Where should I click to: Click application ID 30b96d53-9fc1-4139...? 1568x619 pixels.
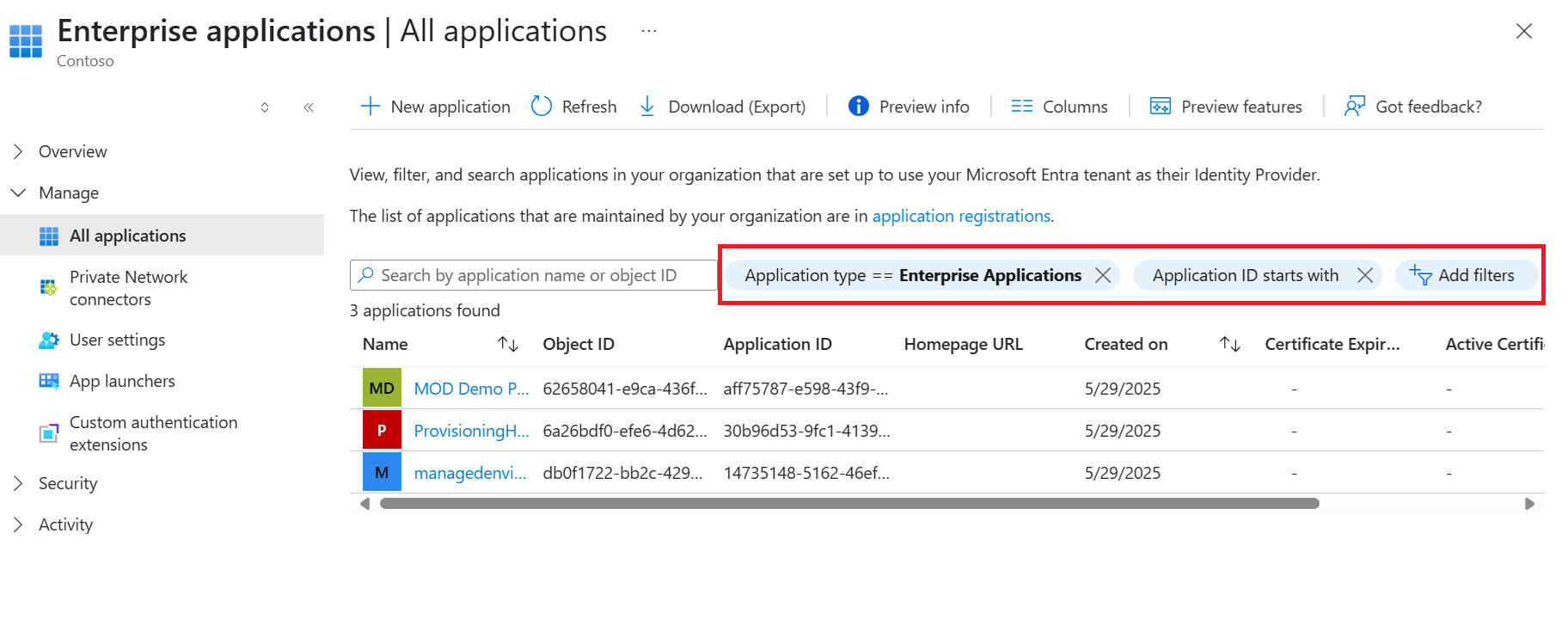tap(806, 431)
